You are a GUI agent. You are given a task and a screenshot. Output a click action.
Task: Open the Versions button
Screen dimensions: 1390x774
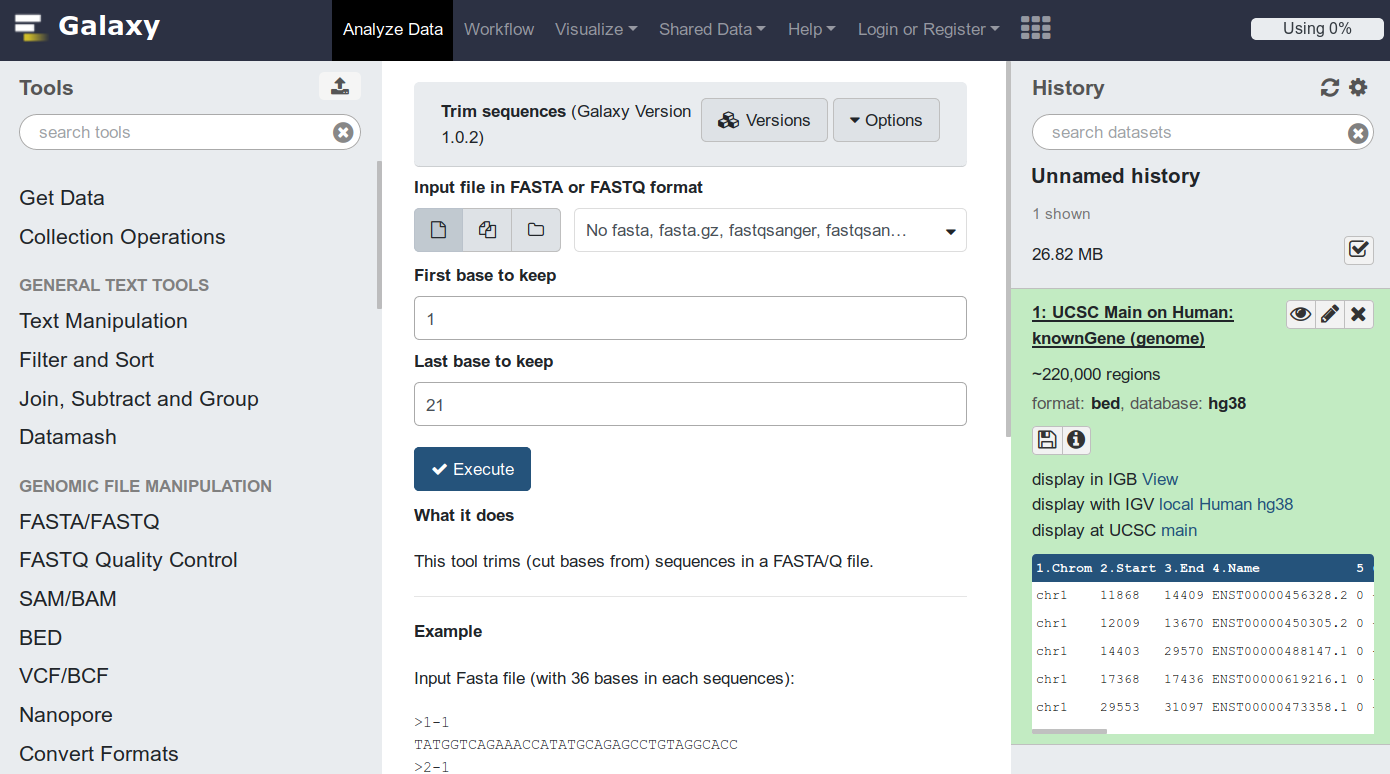click(764, 120)
